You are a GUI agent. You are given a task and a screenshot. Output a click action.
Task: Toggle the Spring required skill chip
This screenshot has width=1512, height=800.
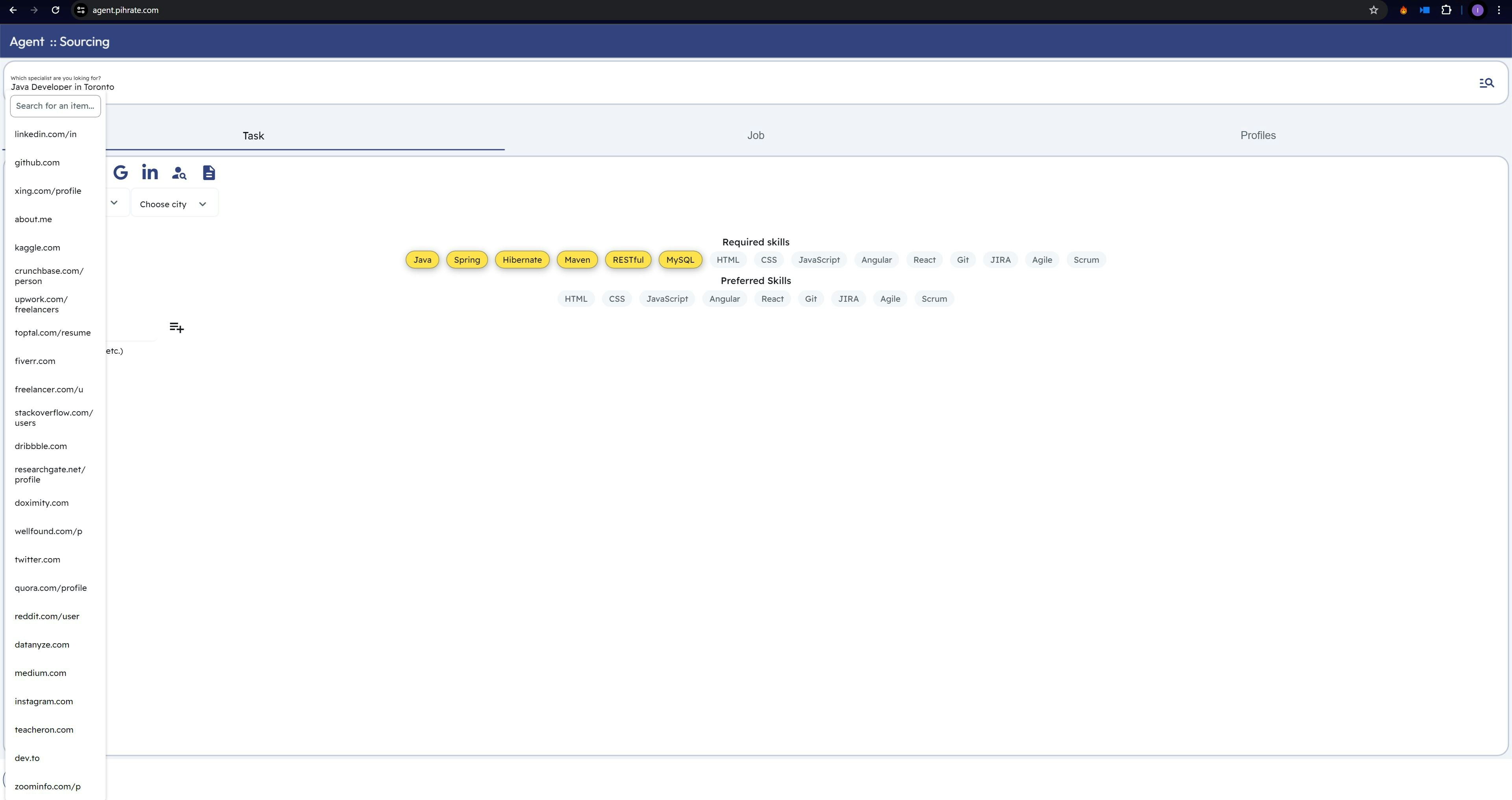[x=467, y=260]
